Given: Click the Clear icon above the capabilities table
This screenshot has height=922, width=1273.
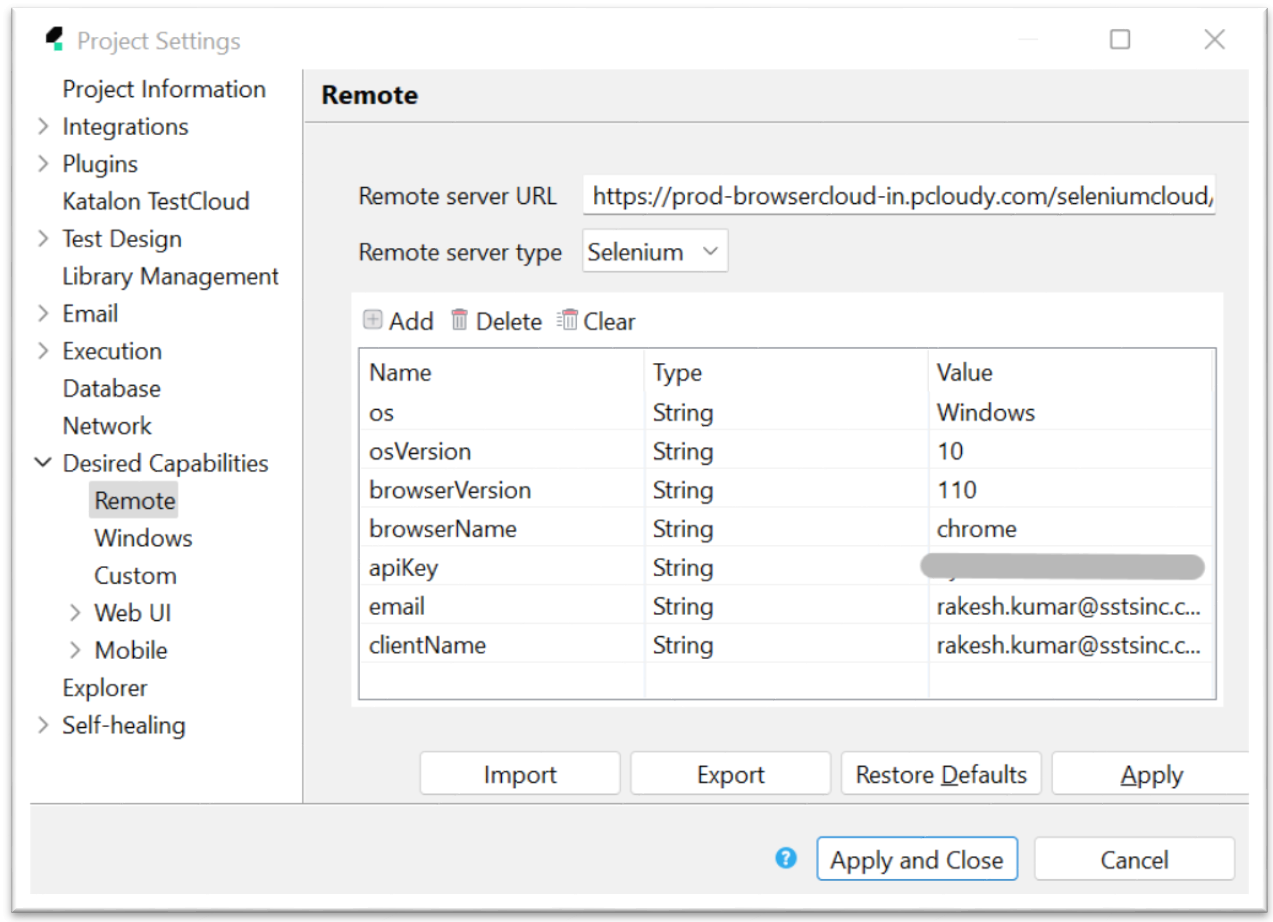Looking at the screenshot, I should point(568,321).
